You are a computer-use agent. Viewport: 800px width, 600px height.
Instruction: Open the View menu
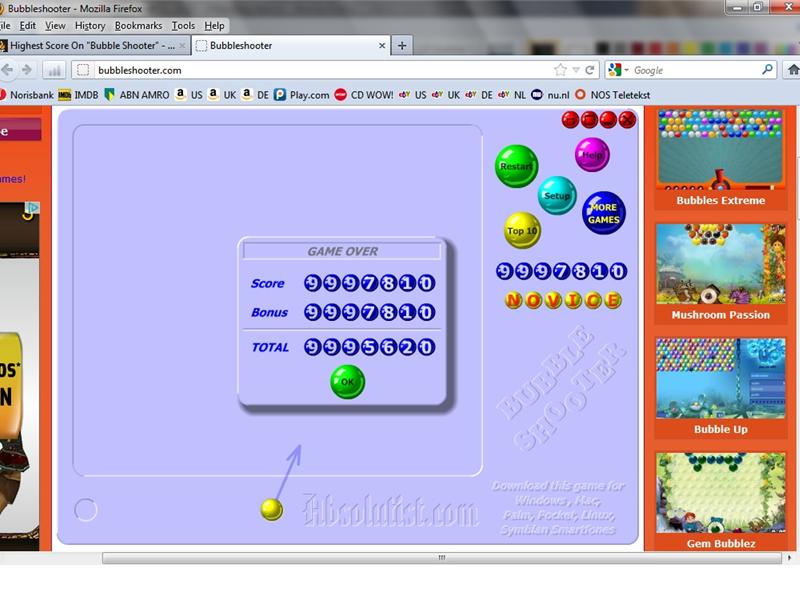55,26
